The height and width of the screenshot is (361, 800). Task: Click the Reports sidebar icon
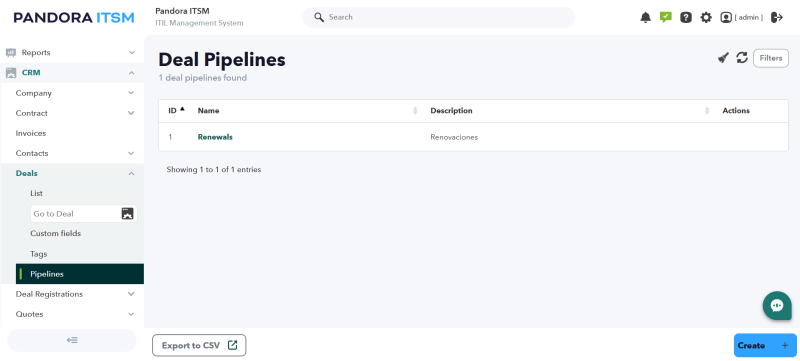11,53
